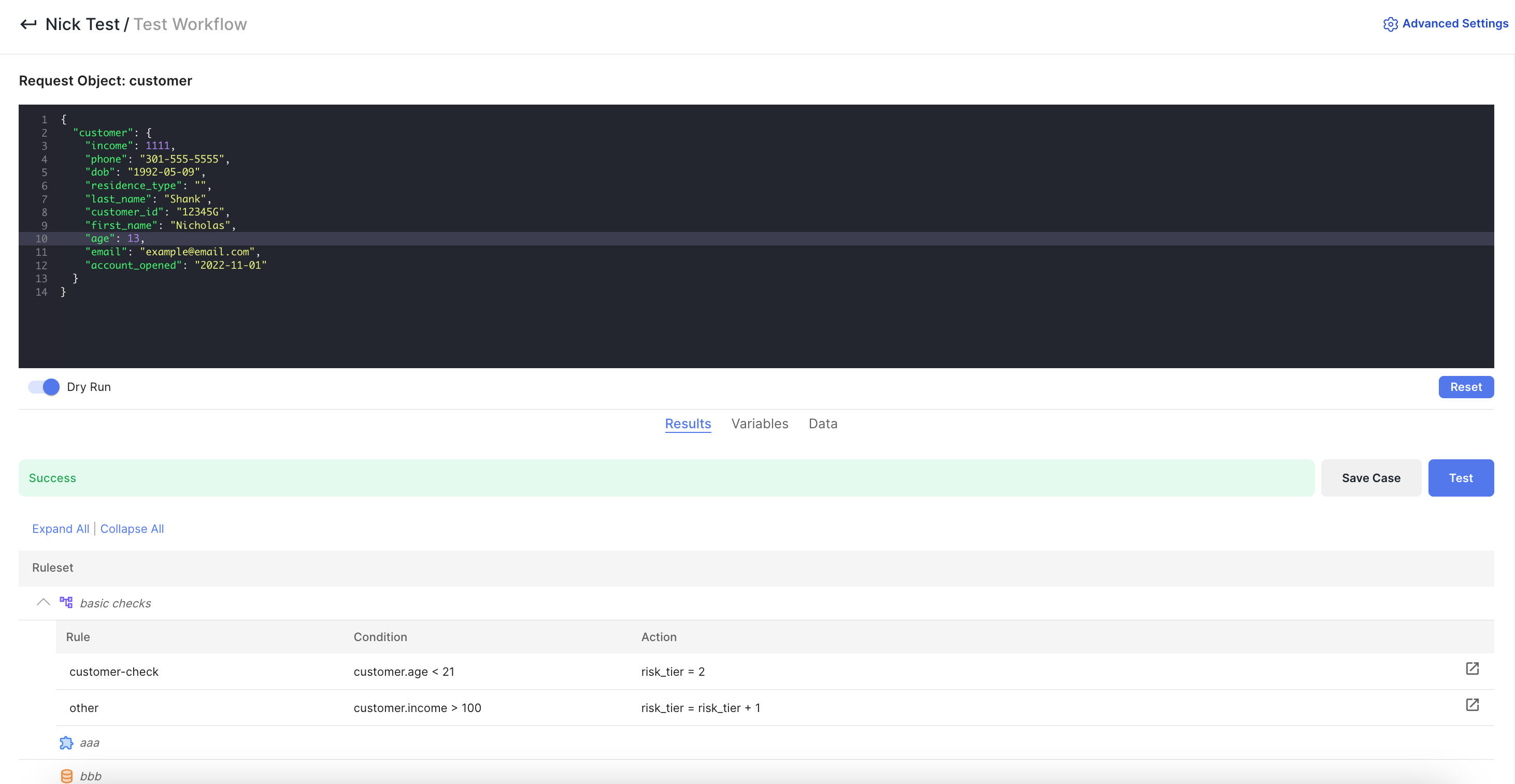Click the bbb database icon
1515x784 pixels.
pos(66,776)
